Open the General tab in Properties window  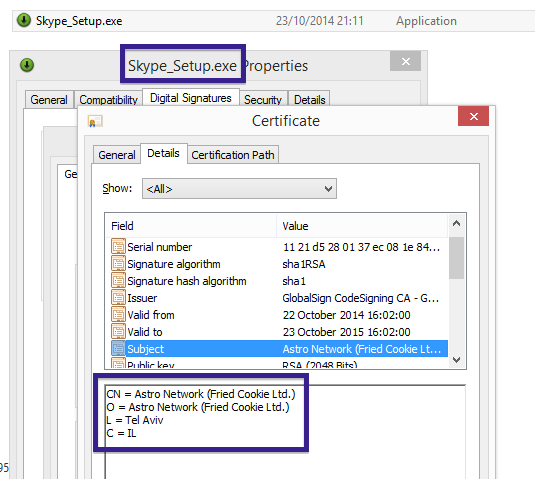point(49,100)
